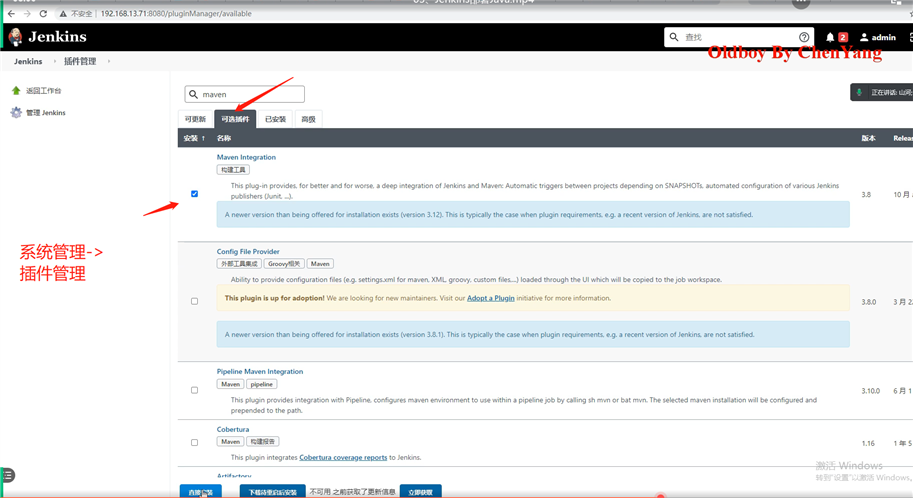Click the 外部工具集成 tag
Image resolution: width=913 pixels, height=498 pixels.
click(x=239, y=264)
